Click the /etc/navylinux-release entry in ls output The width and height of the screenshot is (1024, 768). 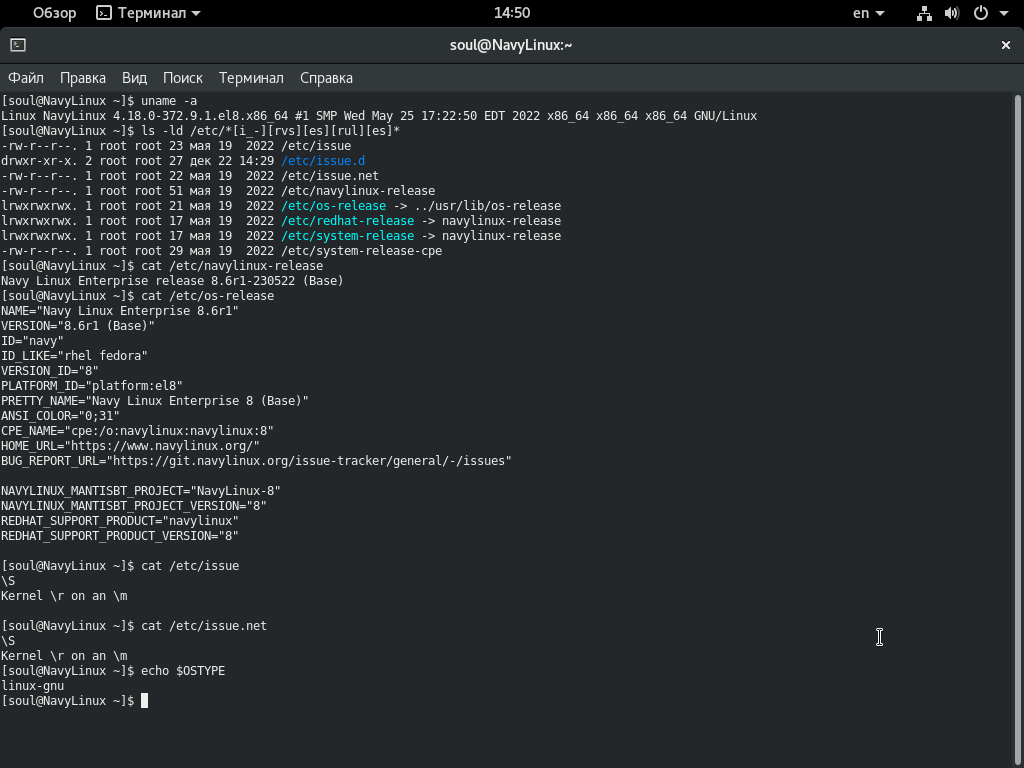pos(359,191)
